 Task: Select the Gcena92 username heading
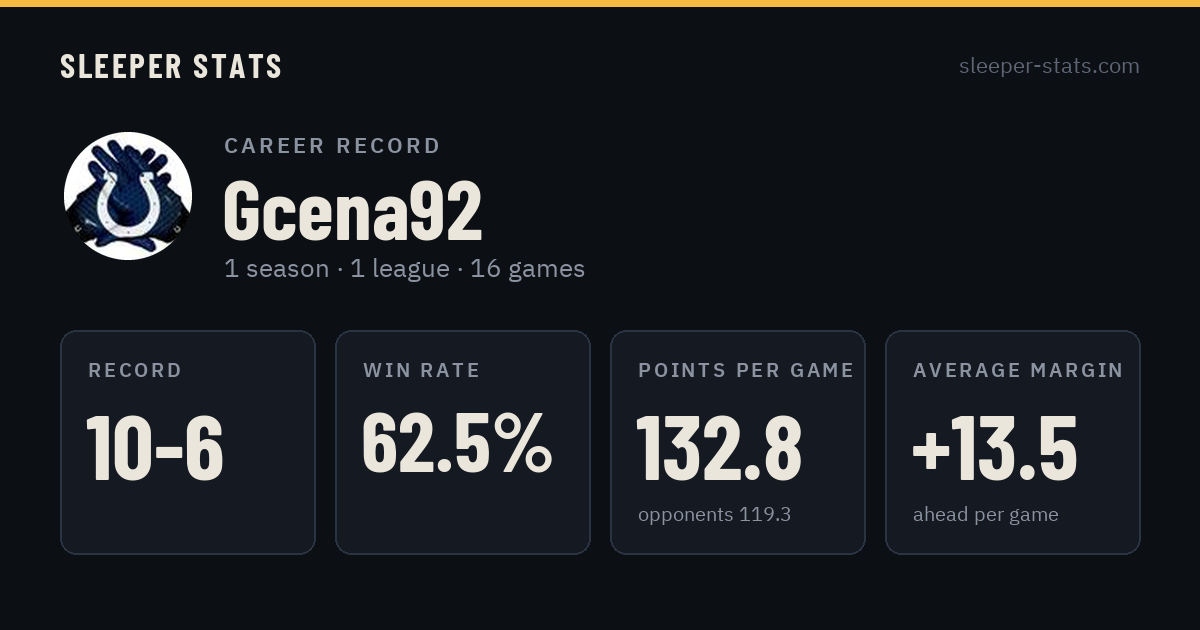353,211
